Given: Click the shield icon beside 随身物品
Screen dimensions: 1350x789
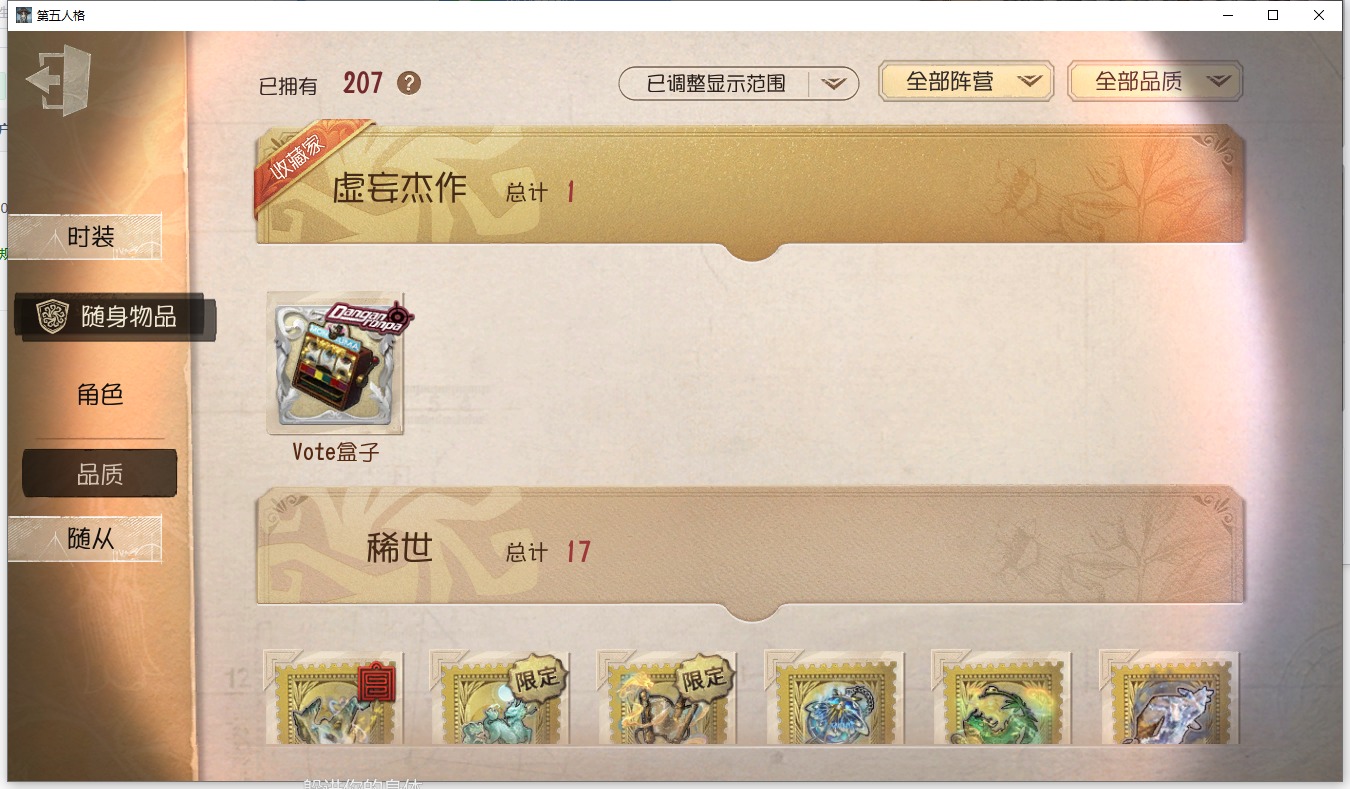Looking at the screenshot, I should [x=52, y=317].
